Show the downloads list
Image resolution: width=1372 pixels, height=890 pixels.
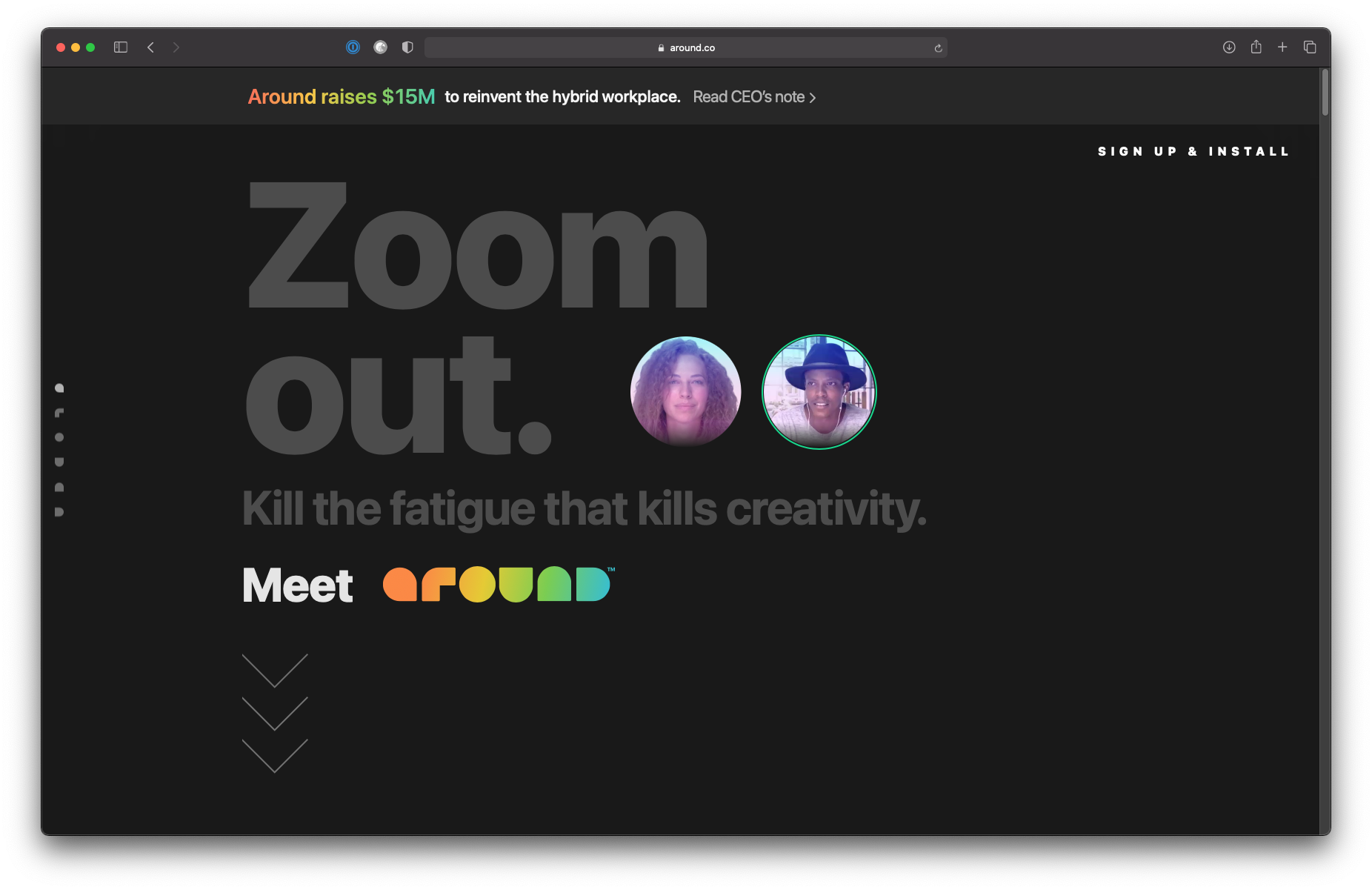click(1229, 47)
